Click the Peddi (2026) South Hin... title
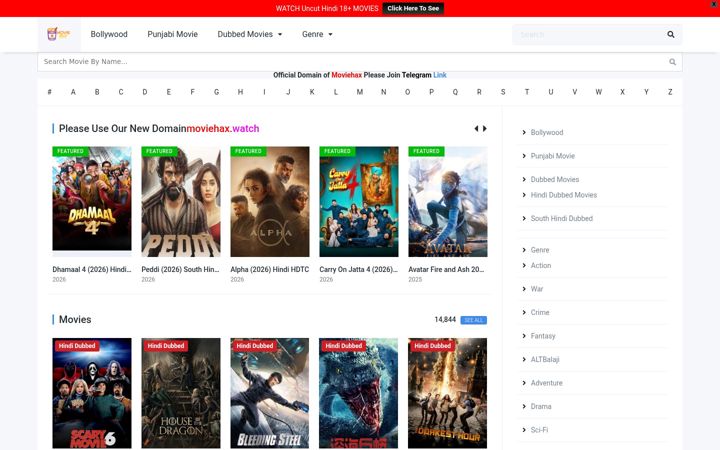The width and height of the screenshot is (720, 450). point(180,270)
